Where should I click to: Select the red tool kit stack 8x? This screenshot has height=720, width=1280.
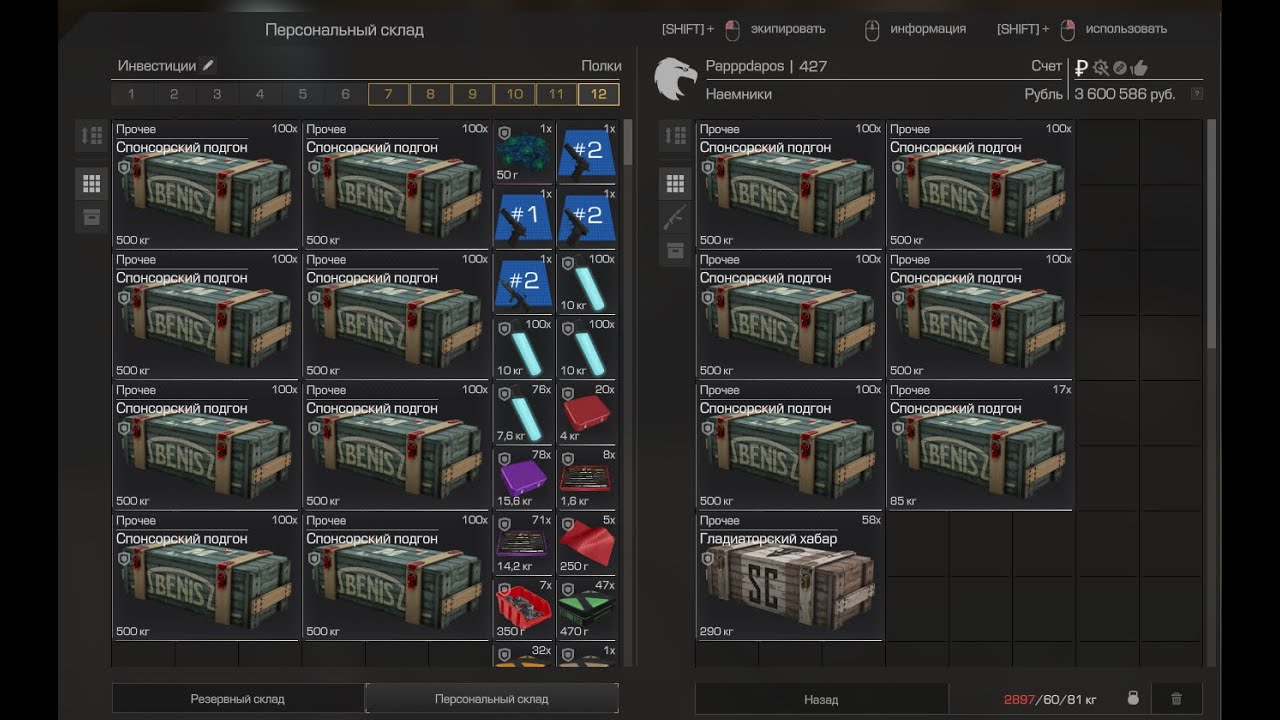tap(587, 477)
